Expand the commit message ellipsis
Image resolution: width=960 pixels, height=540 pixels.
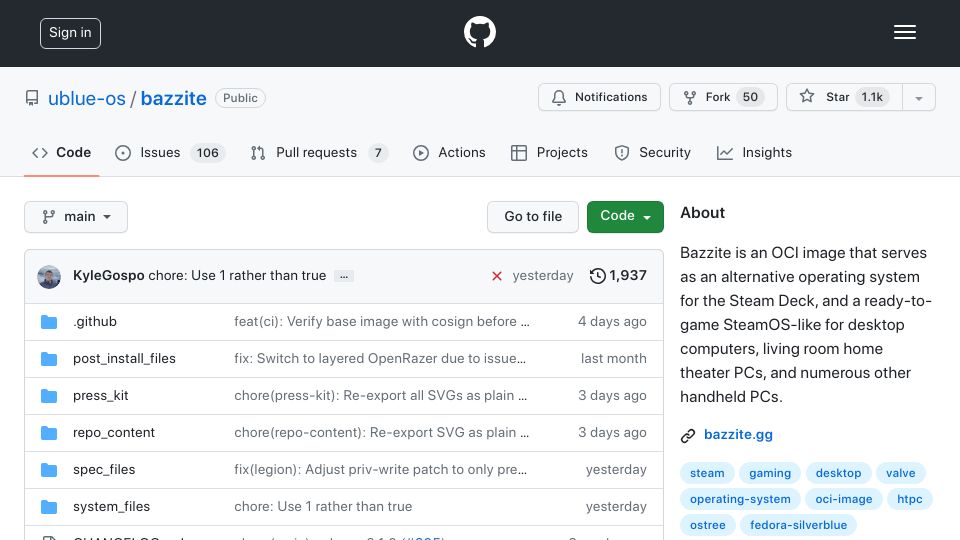click(344, 276)
